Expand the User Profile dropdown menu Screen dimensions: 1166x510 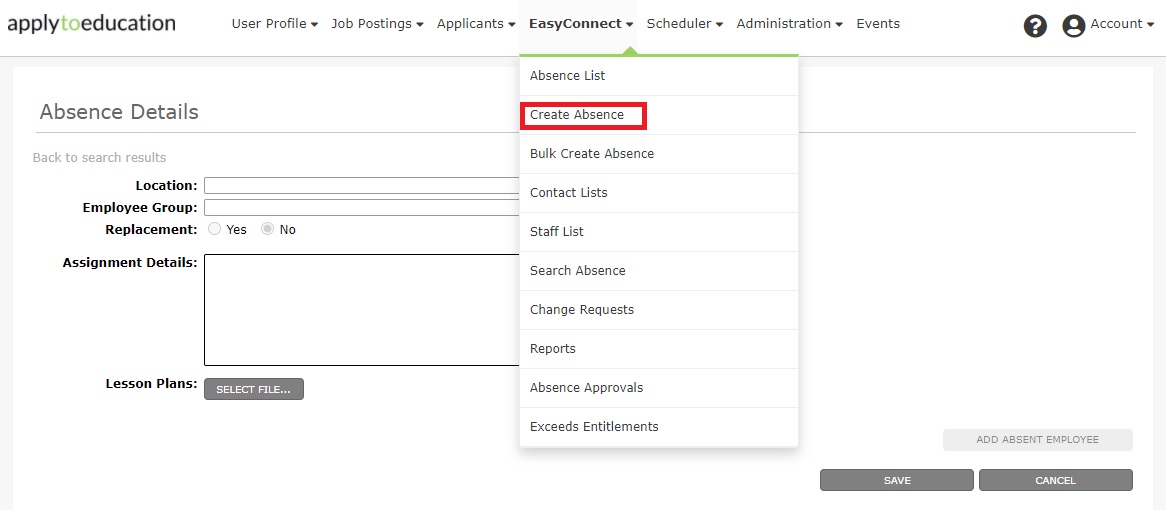click(x=275, y=24)
